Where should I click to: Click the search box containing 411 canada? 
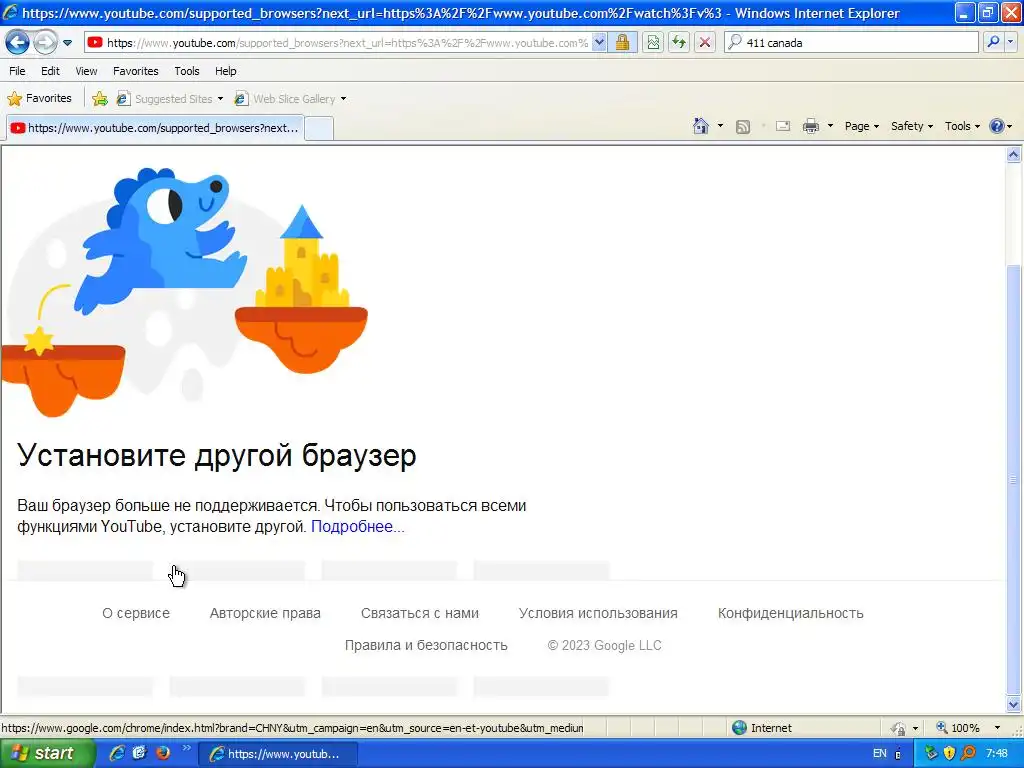(x=851, y=43)
